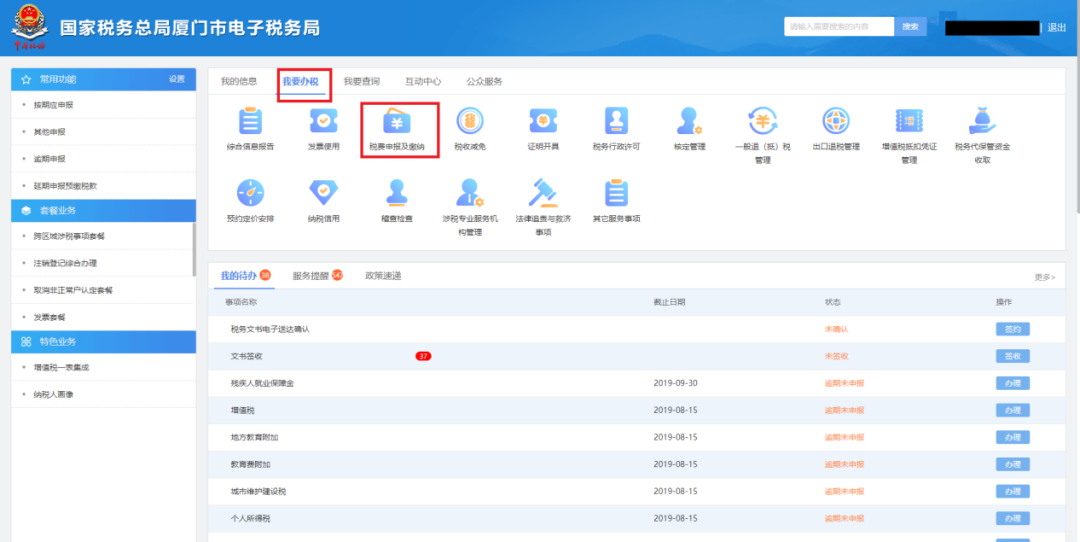
Task: Open 综合信息报告 icon
Action: pyautogui.click(x=250, y=122)
